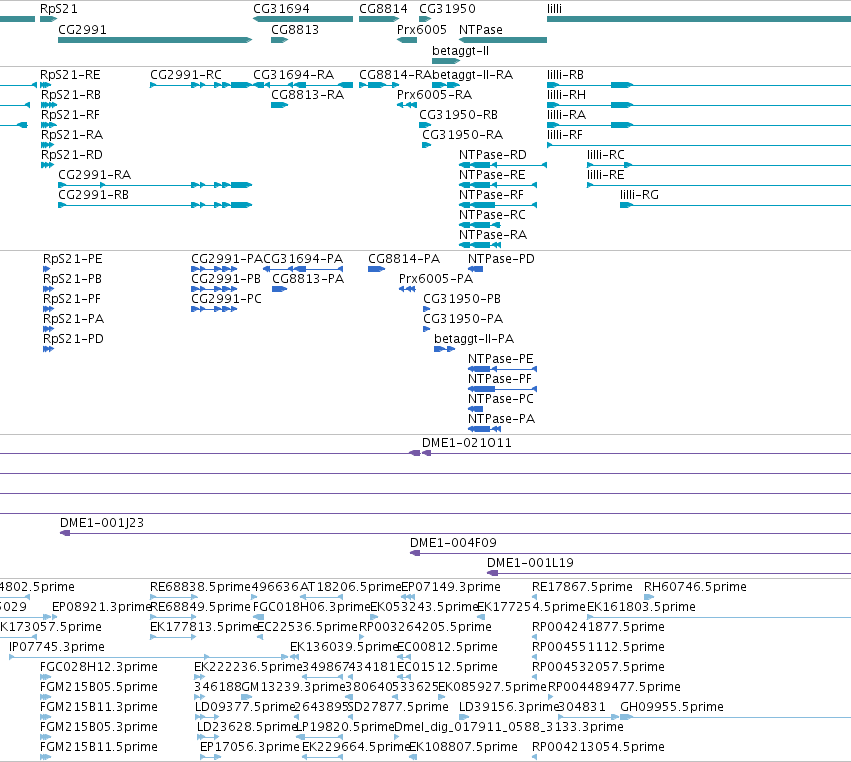The height and width of the screenshot is (762, 851).
Task: Select the CG2991 gene label
Action: [82, 29]
